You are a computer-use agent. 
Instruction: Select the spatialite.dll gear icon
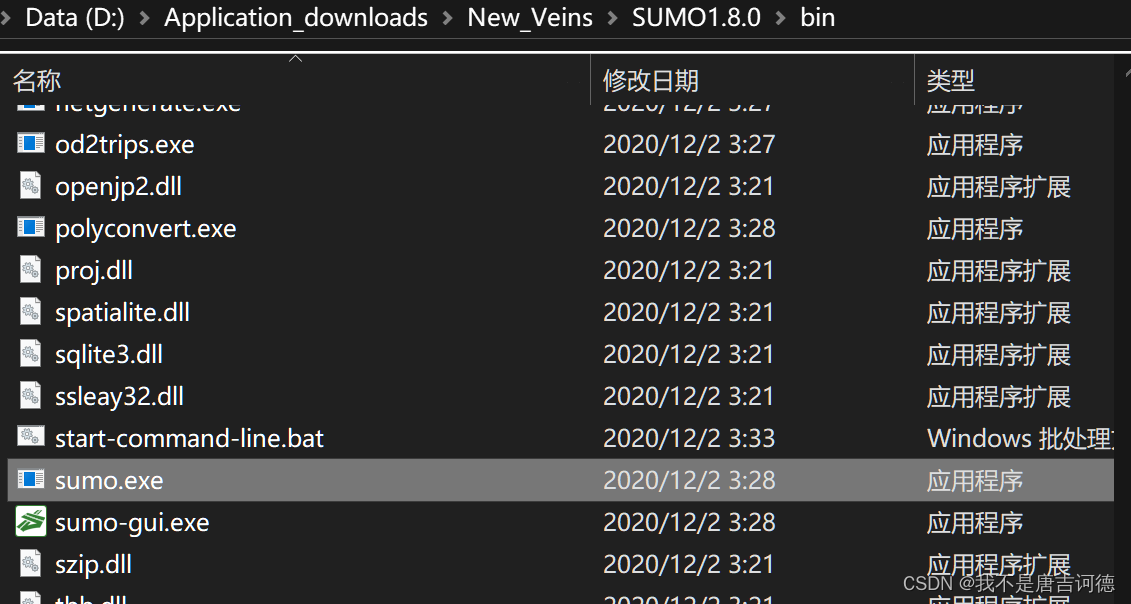[x=31, y=311]
